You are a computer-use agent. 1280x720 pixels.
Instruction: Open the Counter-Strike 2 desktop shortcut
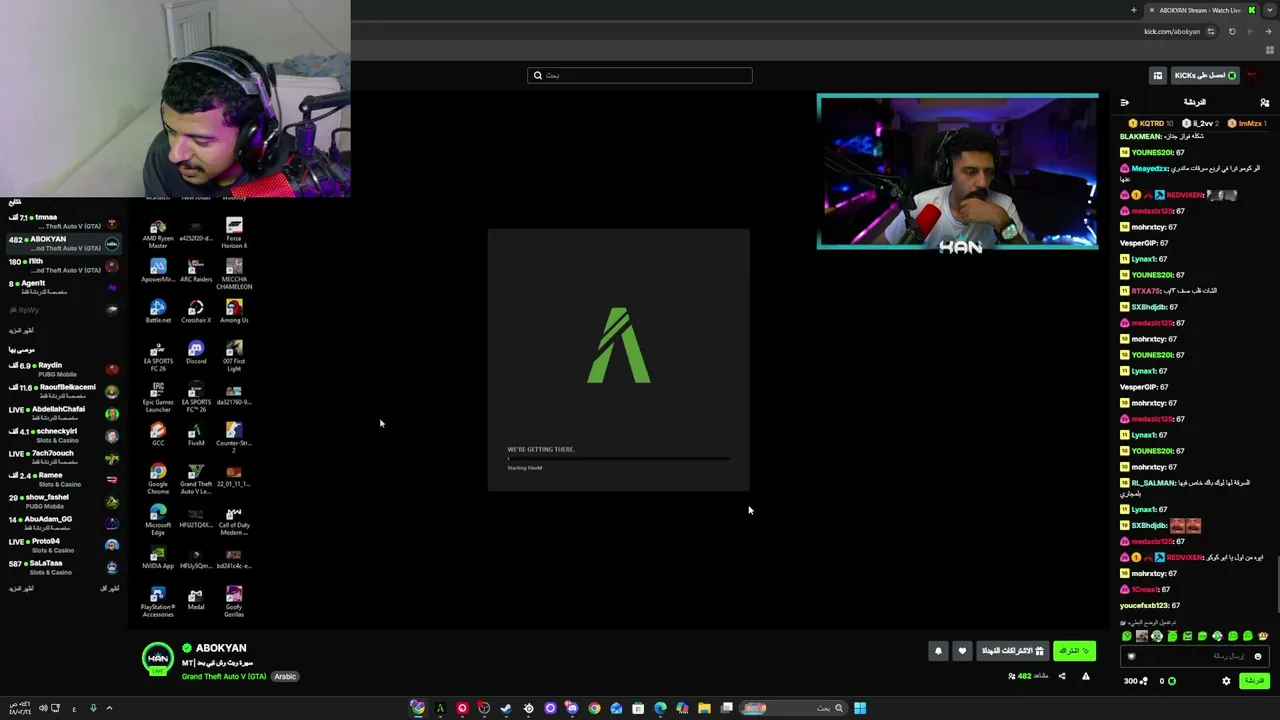pyautogui.click(x=234, y=438)
